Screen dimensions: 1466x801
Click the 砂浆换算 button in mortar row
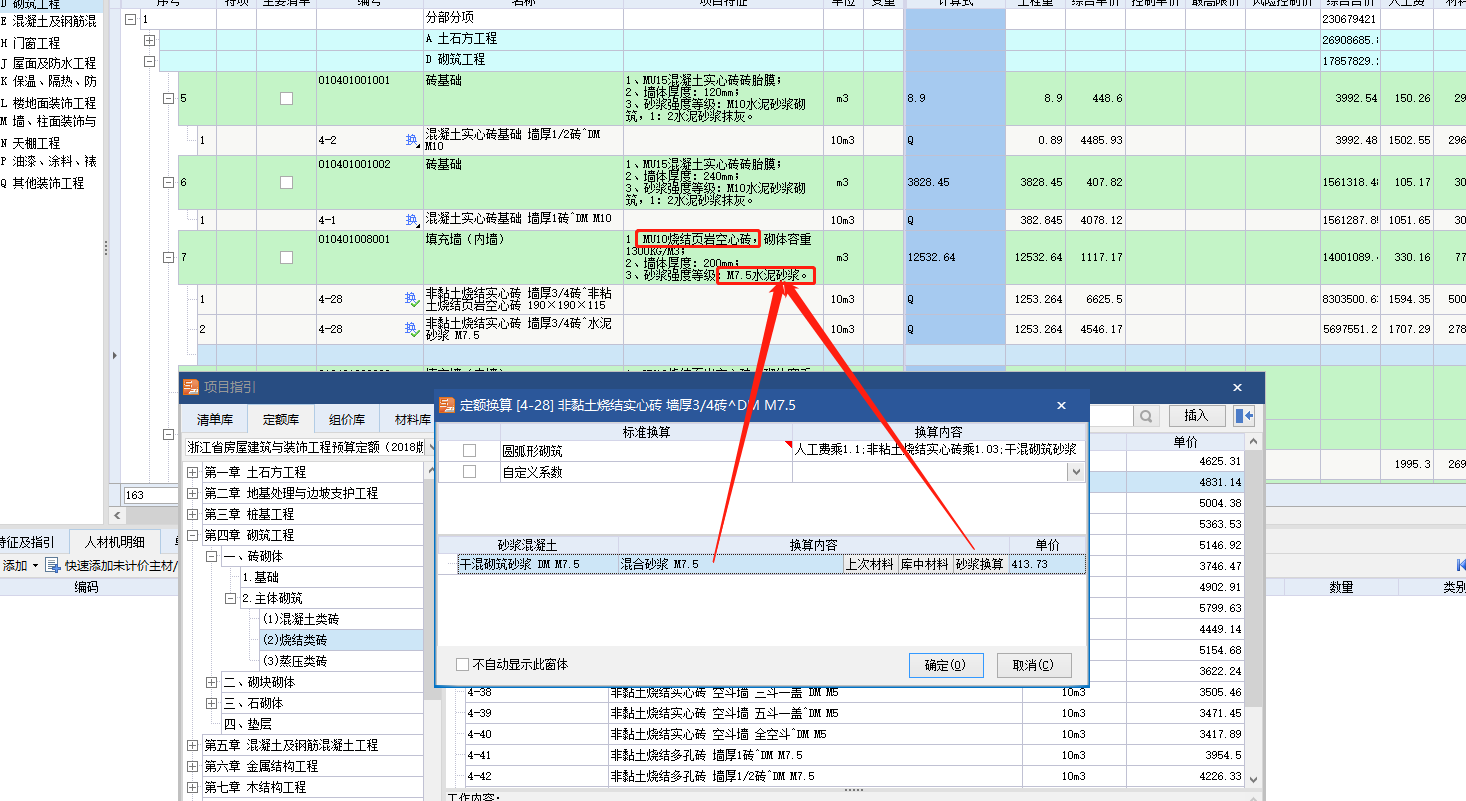[980, 564]
